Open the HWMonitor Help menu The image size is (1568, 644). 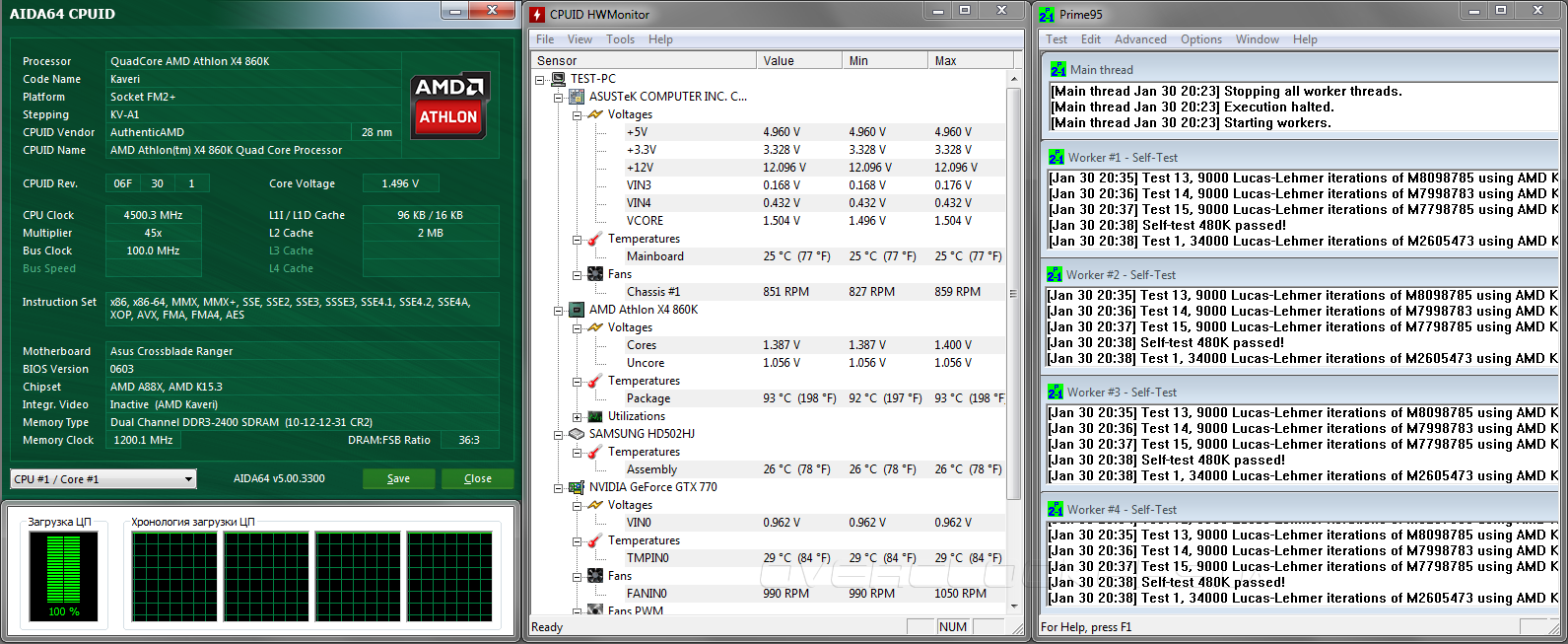click(x=660, y=39)
